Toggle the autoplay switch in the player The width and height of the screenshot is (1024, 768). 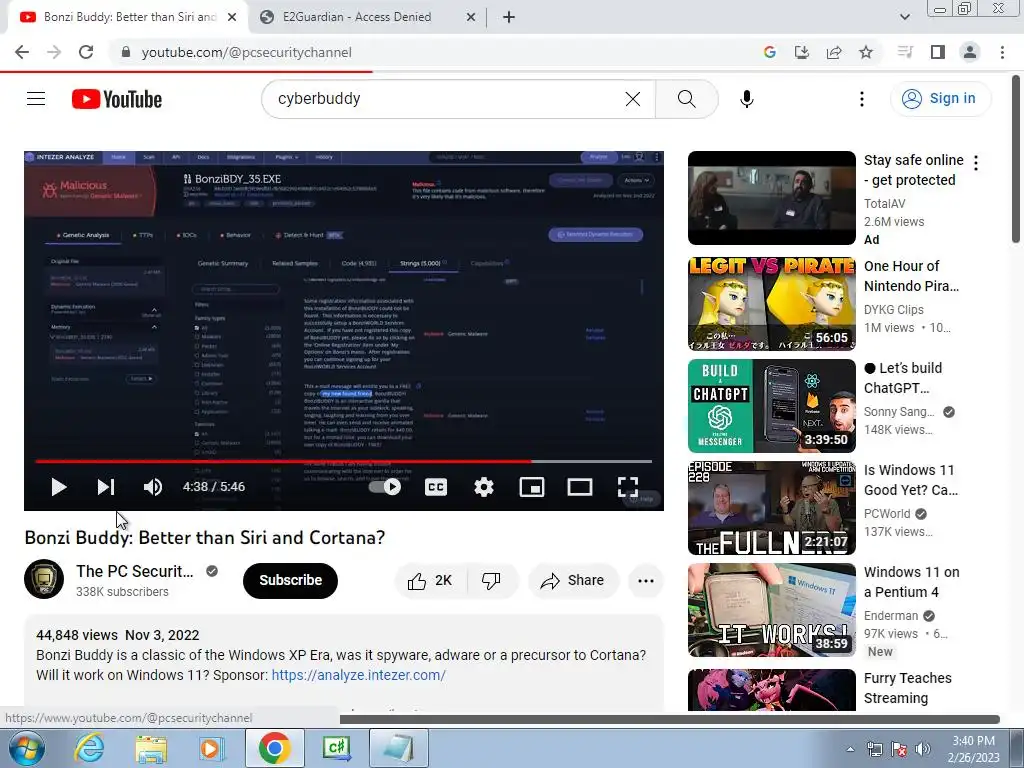tap(385, 487)
